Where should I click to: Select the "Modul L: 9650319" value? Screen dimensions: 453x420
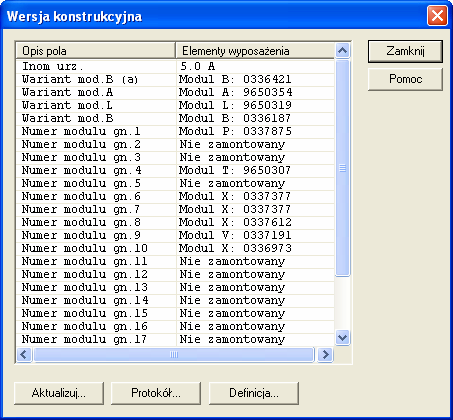(x=255, y=105)
